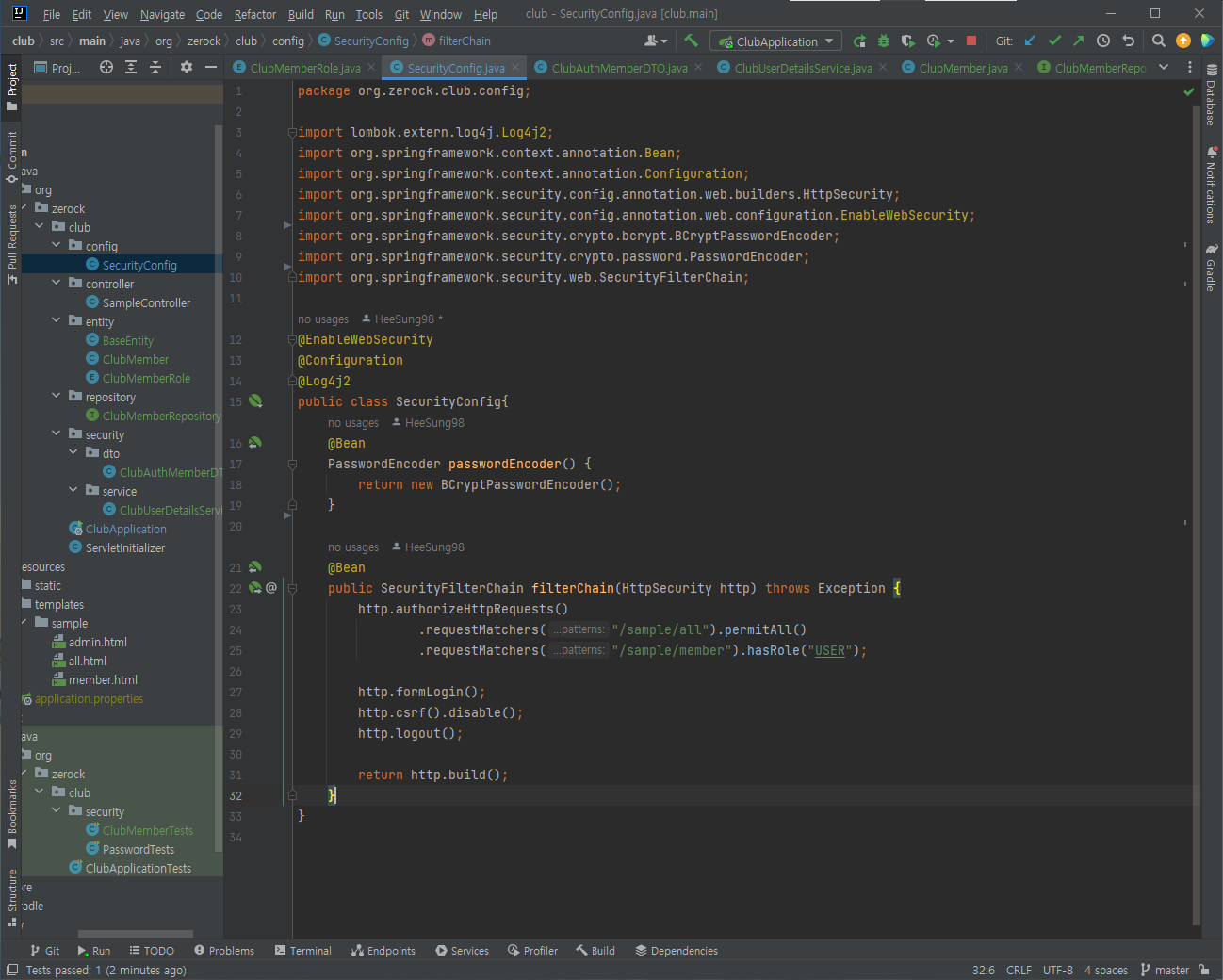Collapse the config folder in tree
Viewport: 1223px width, 980px height.
click(x=57, y=246)
